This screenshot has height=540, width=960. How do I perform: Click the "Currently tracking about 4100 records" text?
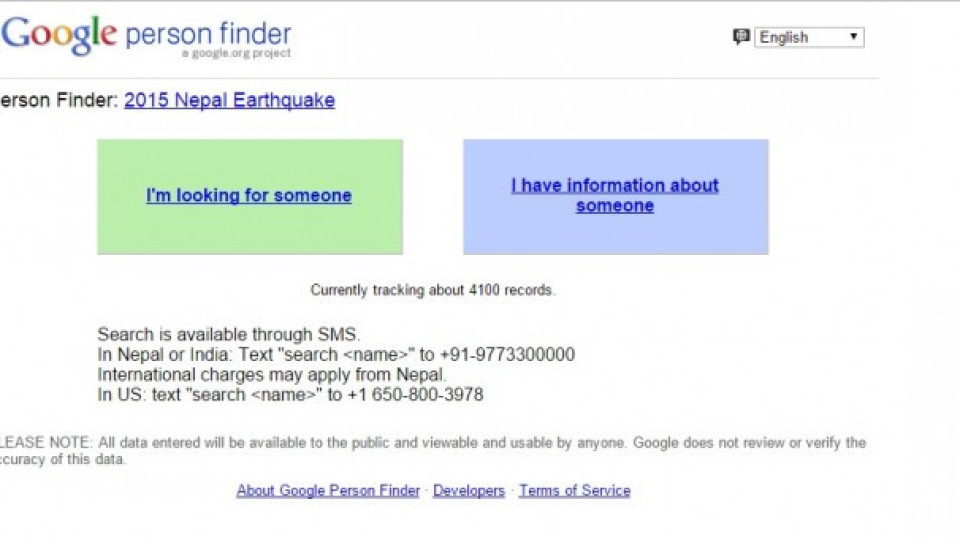pyautogui.click(x=432, y=290)
